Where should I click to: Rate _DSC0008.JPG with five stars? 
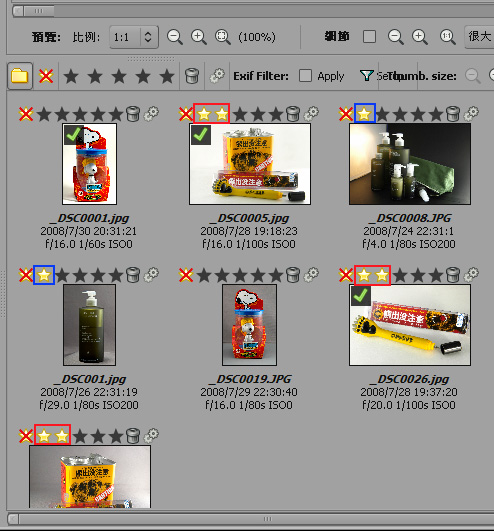(x=435, y=114)
